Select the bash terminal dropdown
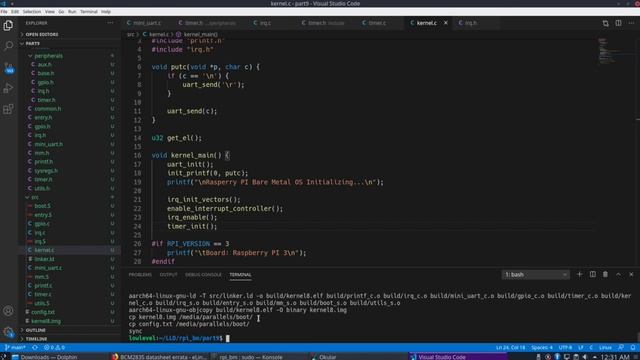This screenshot has width=640, height=360. point(536,275)
